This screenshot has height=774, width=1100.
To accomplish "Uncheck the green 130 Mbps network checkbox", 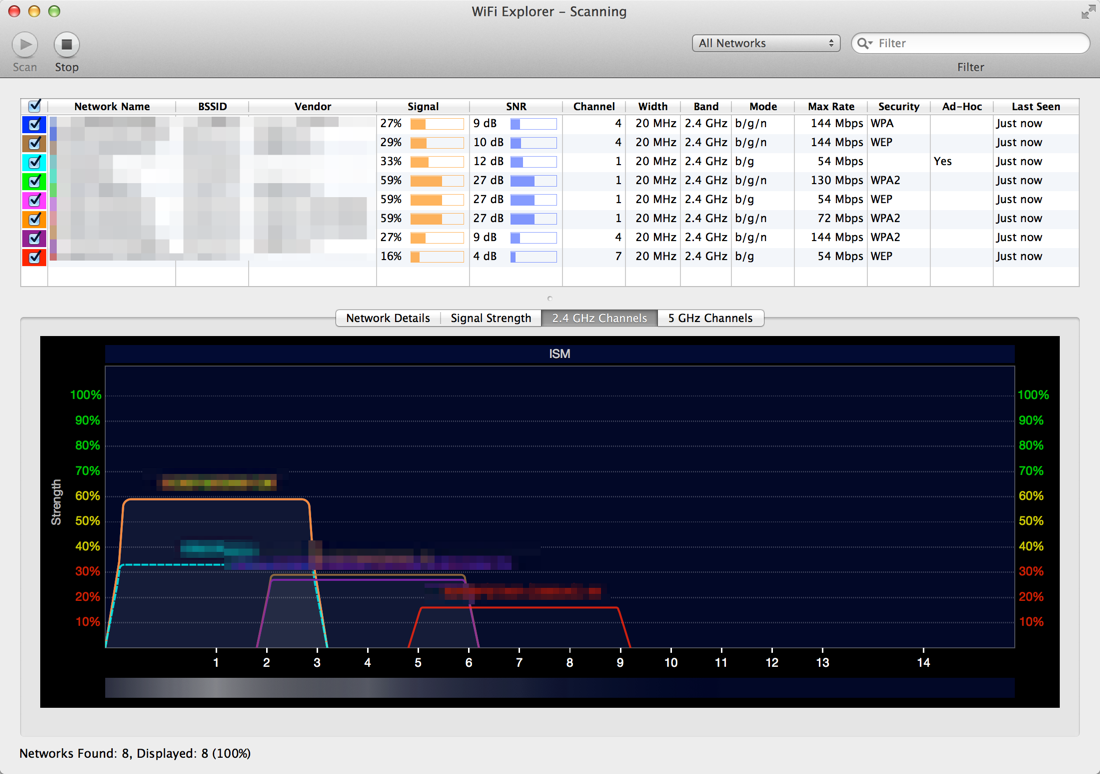I will (34, 181).
